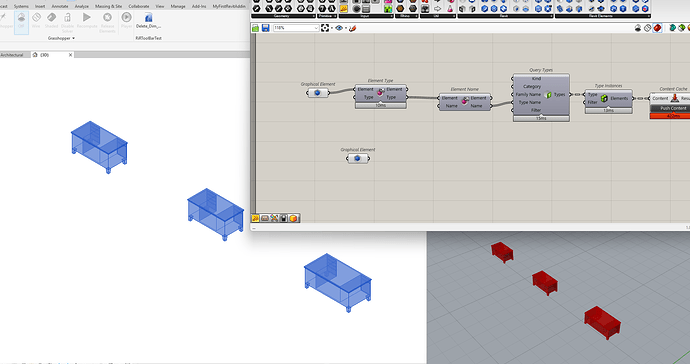Image resolution: width=690 pixels, height=364 pixels.
Task: Select the upper Graphical Element parameter node
Action: [x=317, y=93]
